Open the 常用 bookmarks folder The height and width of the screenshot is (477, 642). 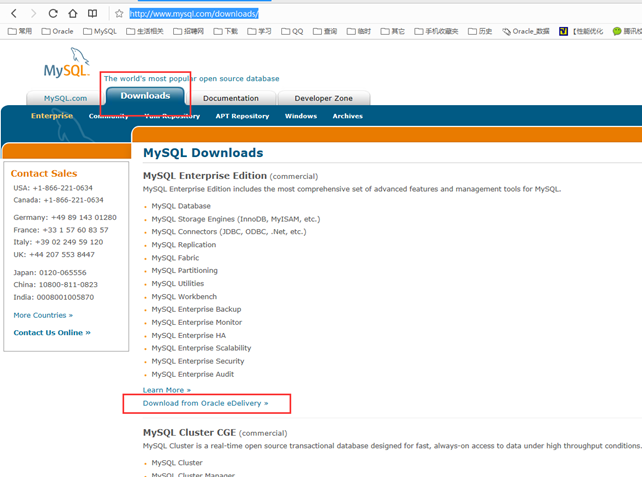pos(20,31)
